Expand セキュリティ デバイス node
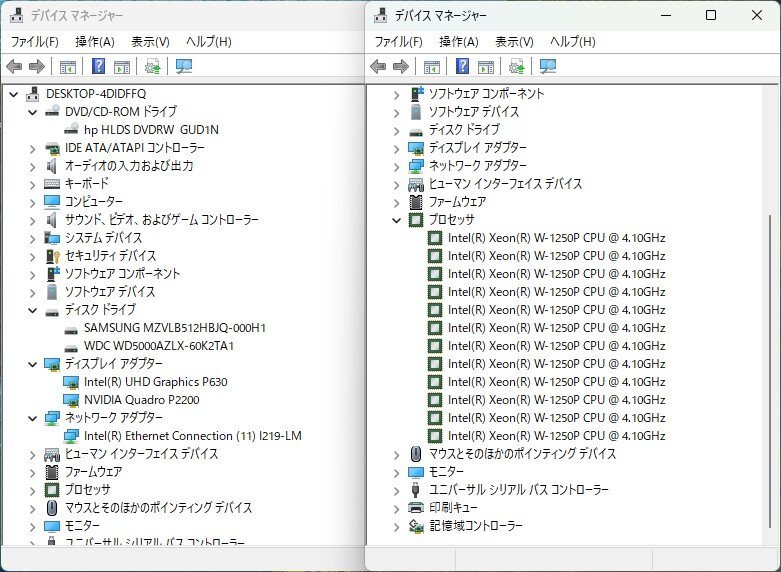Image resolution: width=781 pixels, height=572 pixels. click(32, 257)
